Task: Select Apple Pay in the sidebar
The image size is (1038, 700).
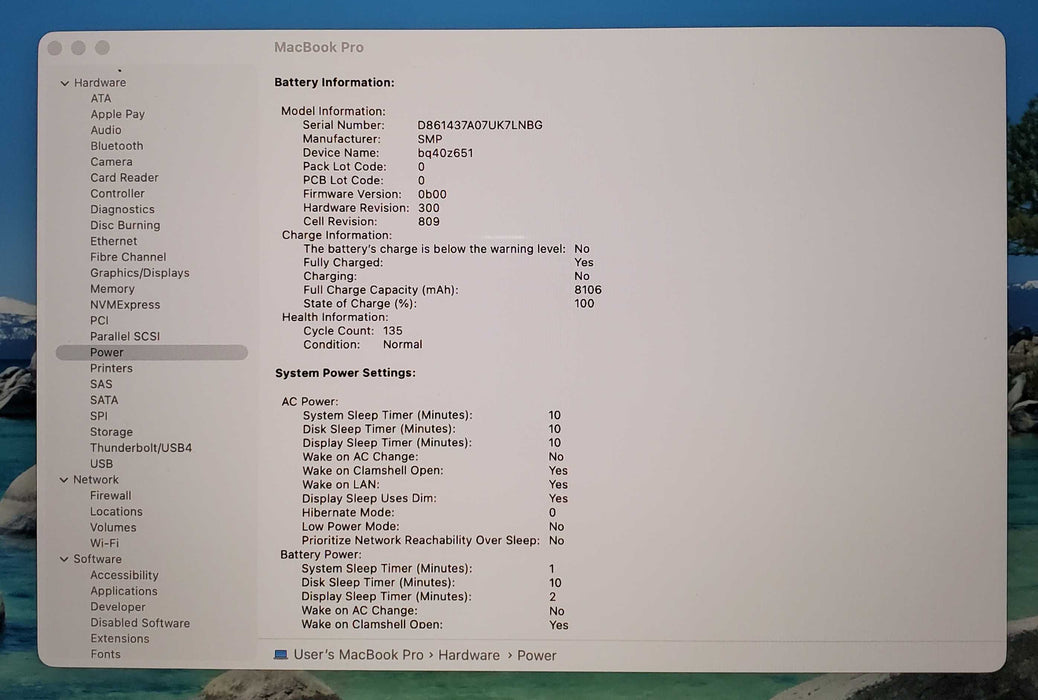Action: [117, 114]
